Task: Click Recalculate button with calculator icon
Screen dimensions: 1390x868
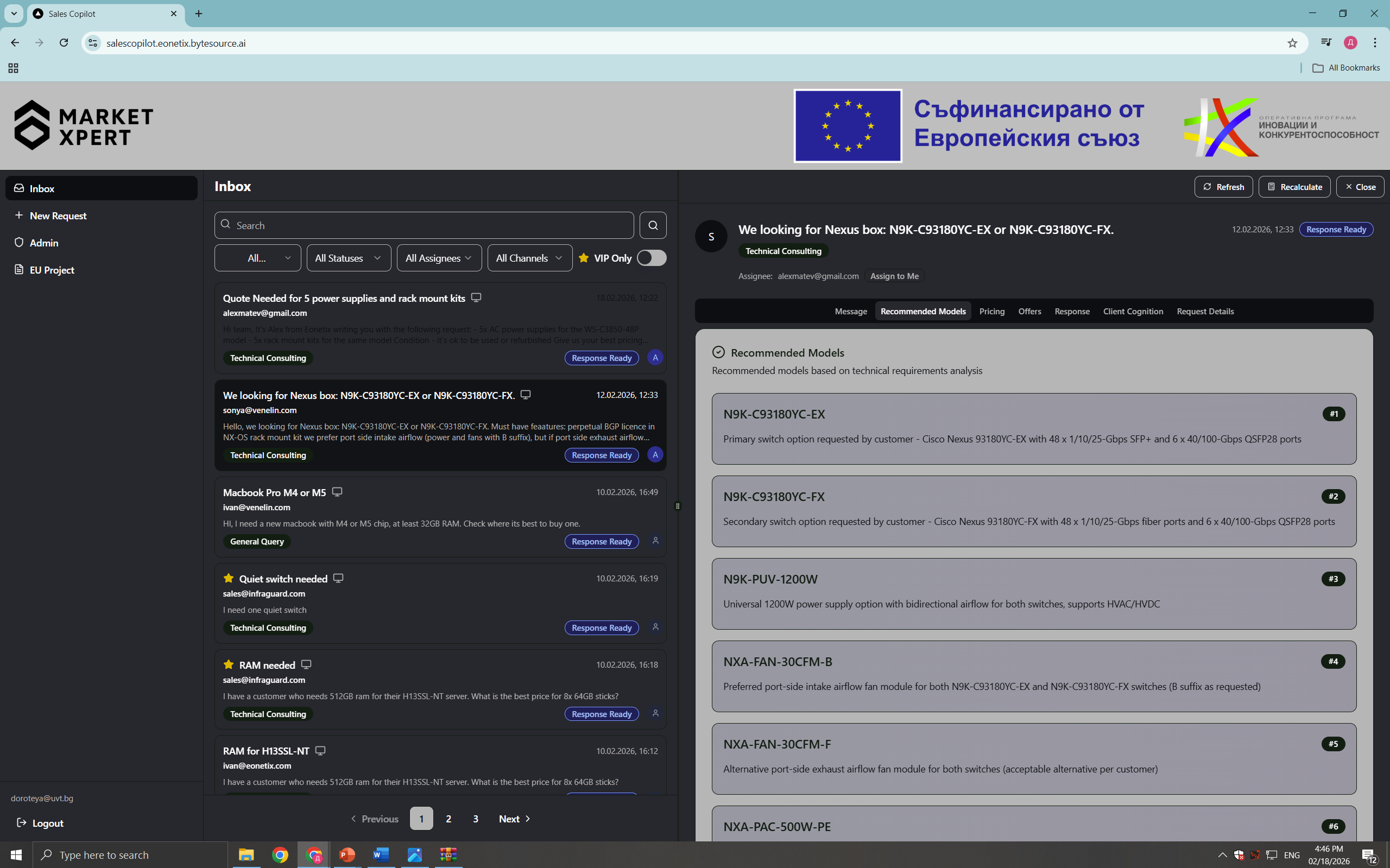Action: (x=1294, y=187)
